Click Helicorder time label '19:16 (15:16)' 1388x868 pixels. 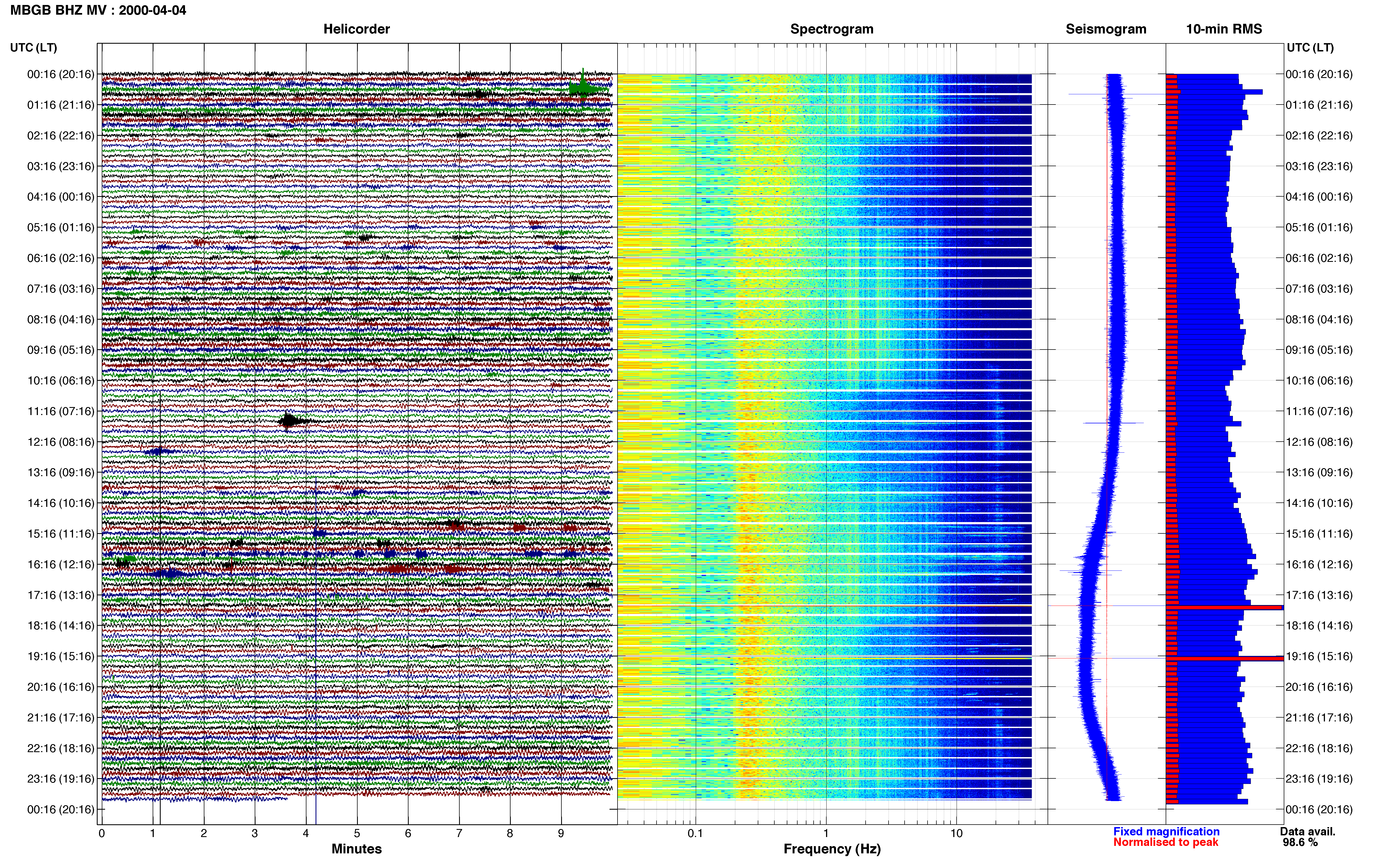[x=61, y=656]
